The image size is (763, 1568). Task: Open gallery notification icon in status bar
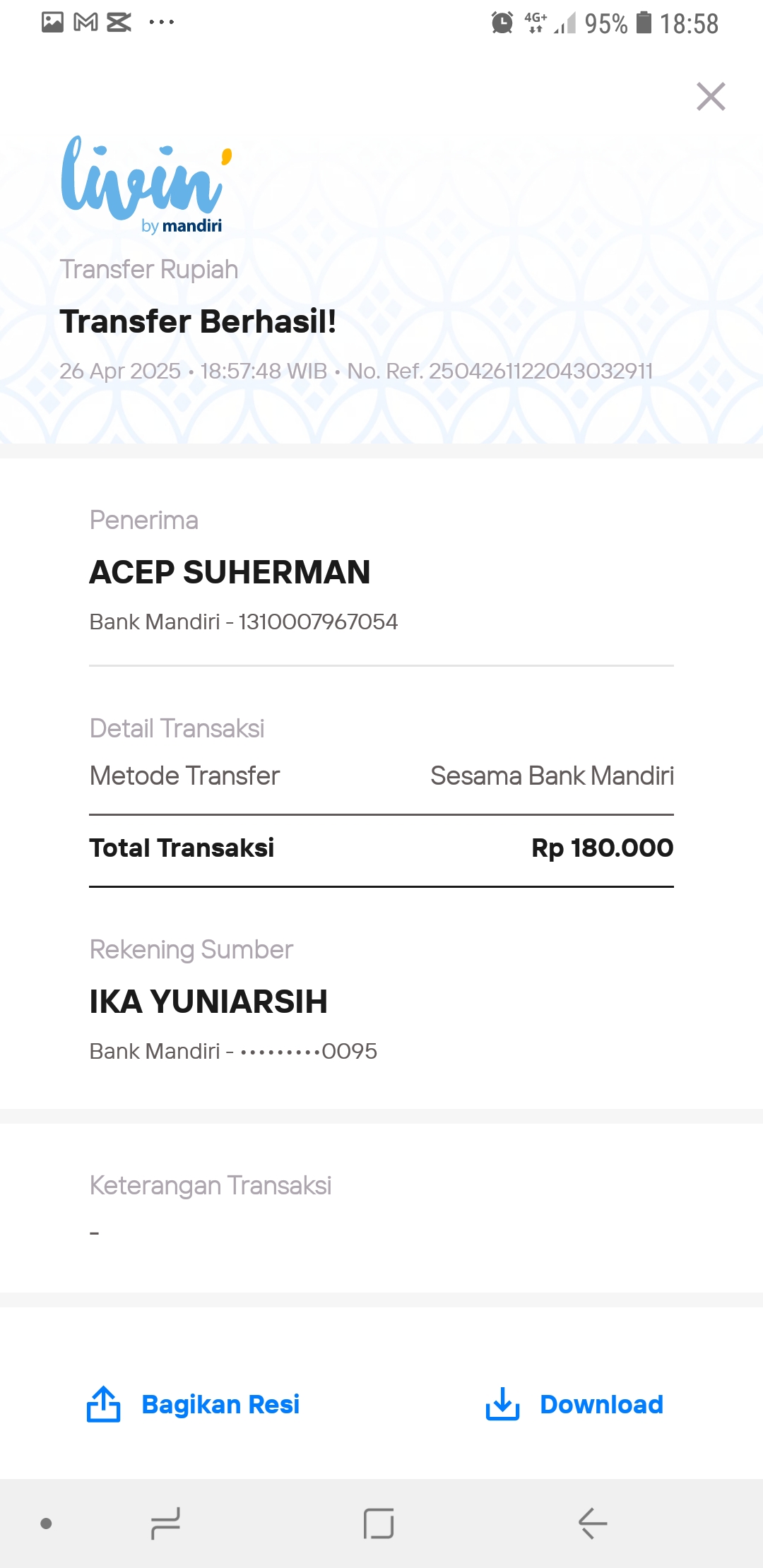click(x=52, y=23)
